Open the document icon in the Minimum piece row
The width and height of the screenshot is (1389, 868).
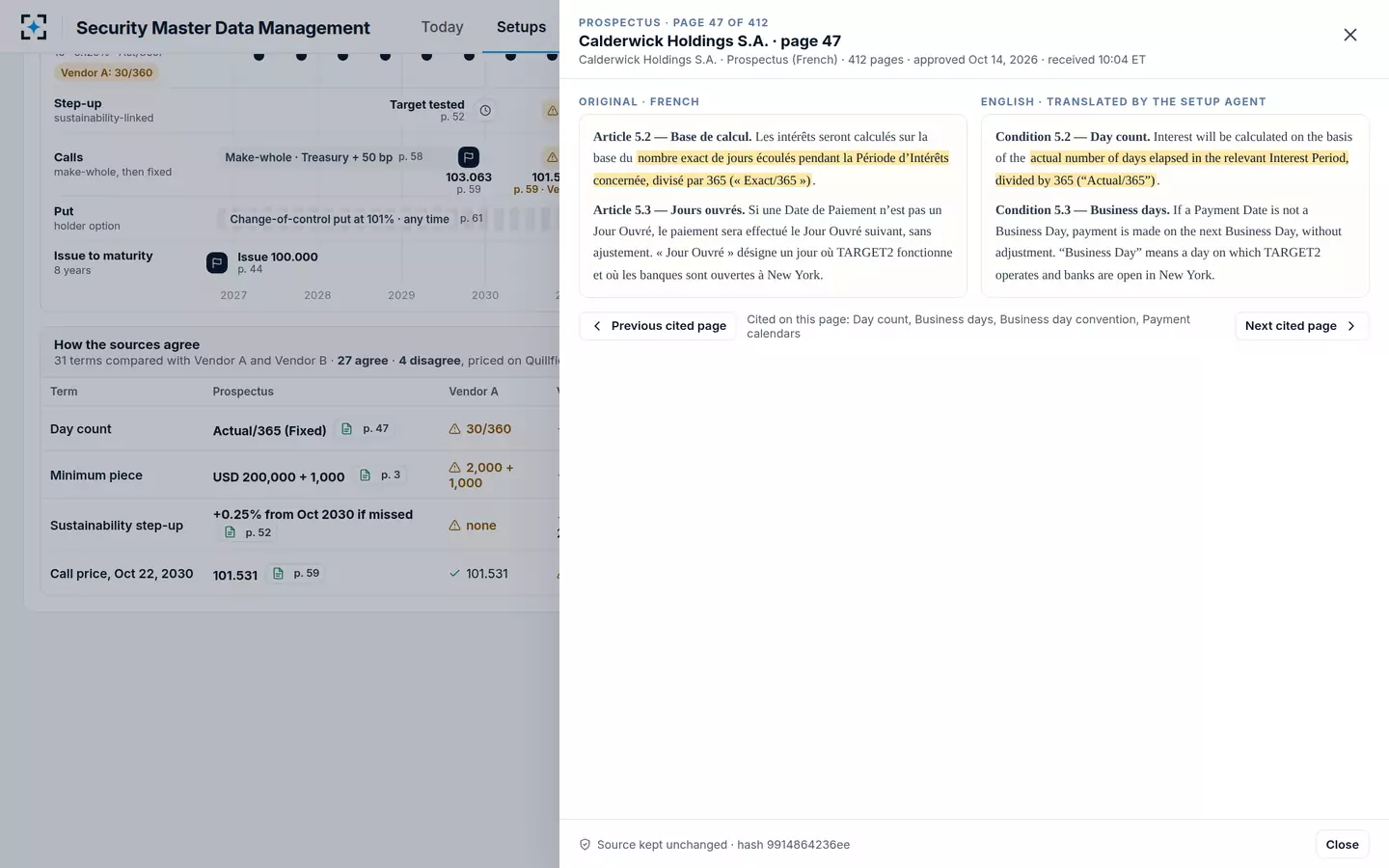(365, 475)
